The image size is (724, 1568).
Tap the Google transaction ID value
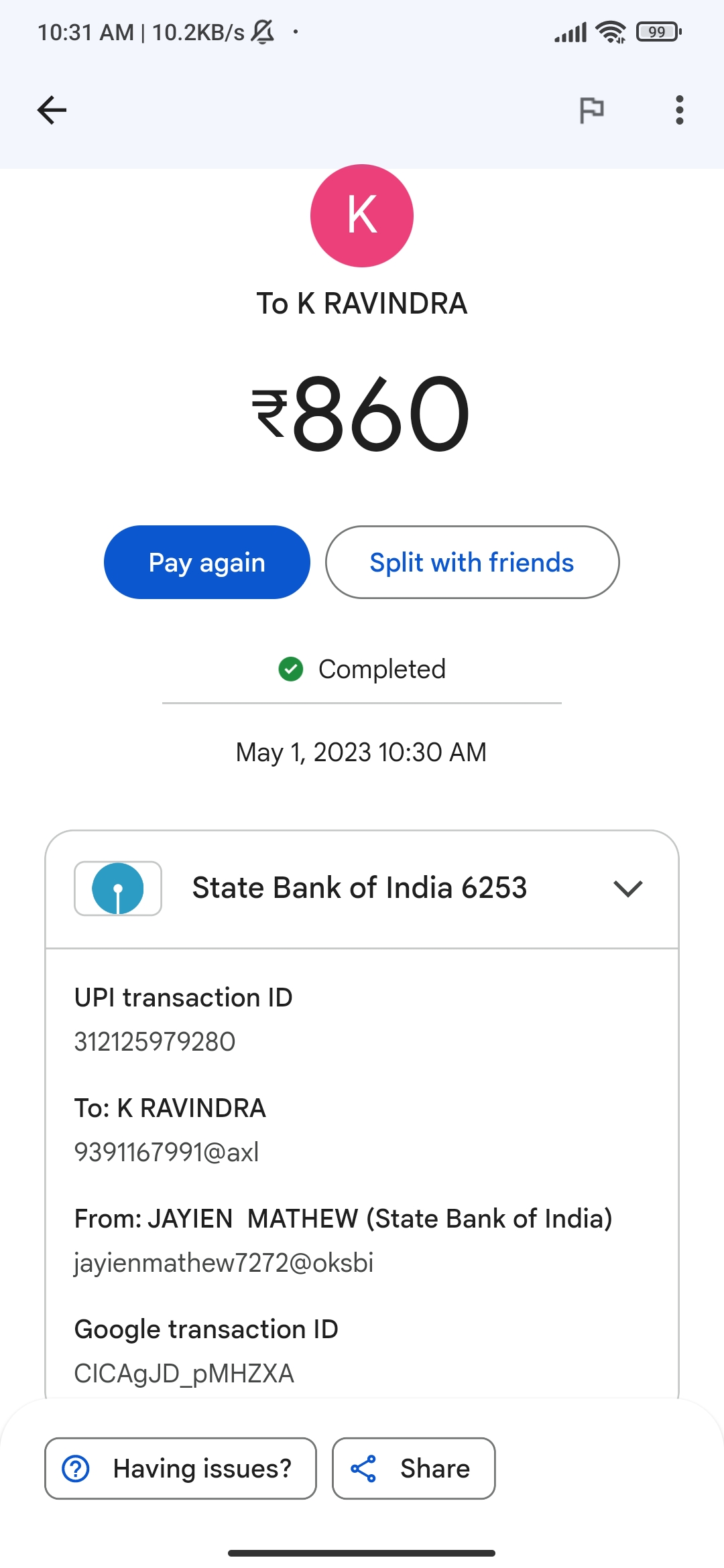click(x=184, y=1374)
